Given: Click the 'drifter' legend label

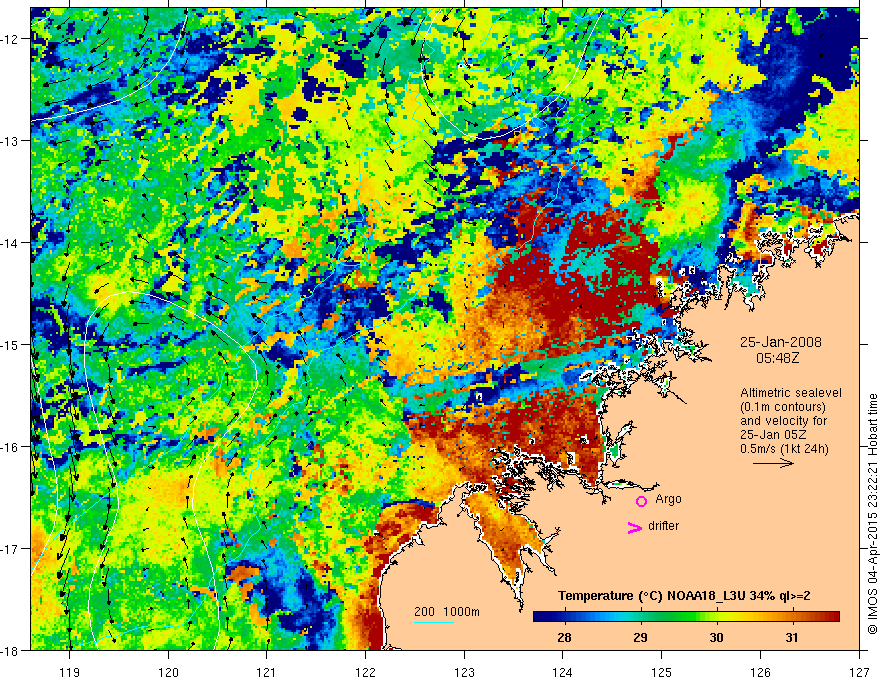Looking at the screenshot, I should 663,526.
